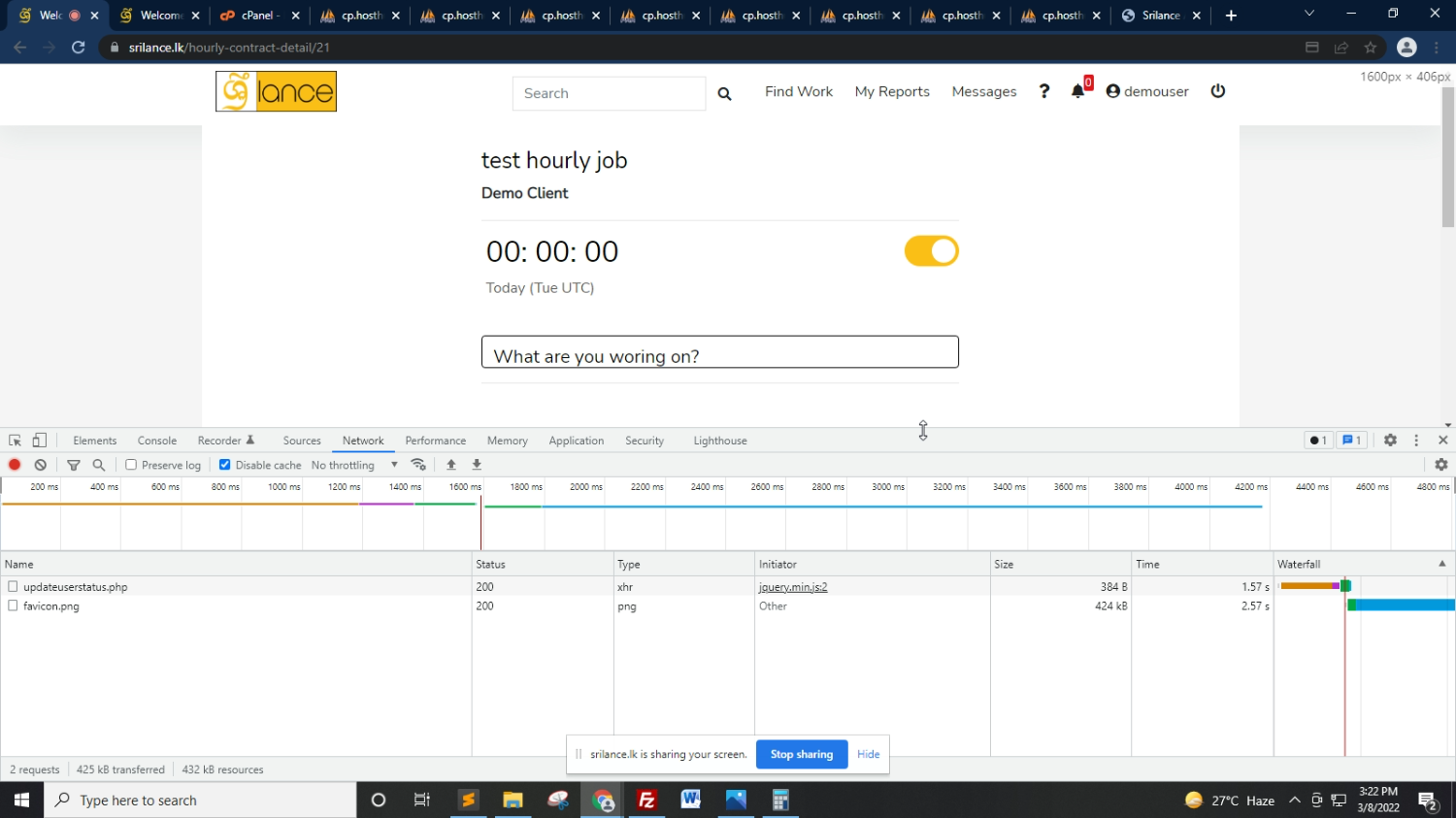Open DevTools settings gear
This screenshot has height=818, width=1456.
[1390, 441]
